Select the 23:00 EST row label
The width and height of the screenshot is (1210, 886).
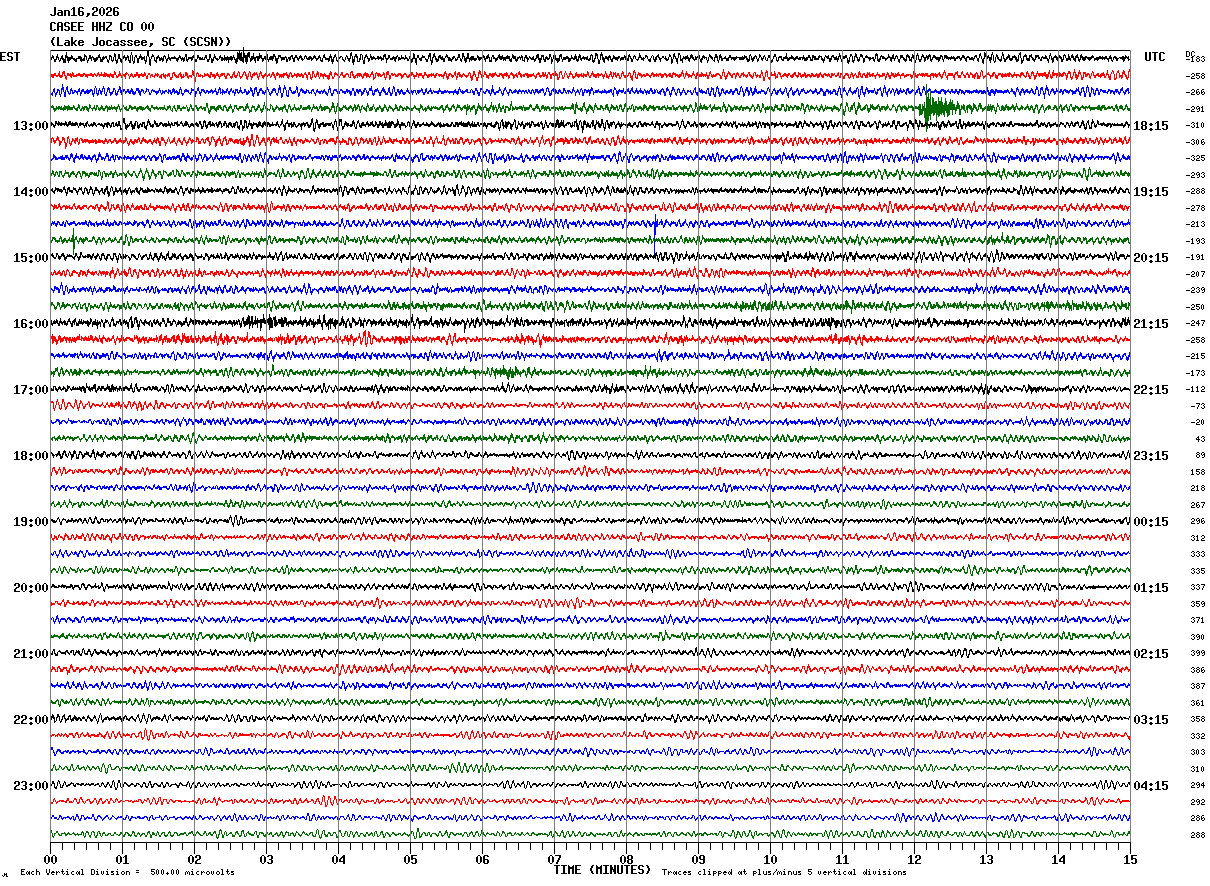coord(30,786)
